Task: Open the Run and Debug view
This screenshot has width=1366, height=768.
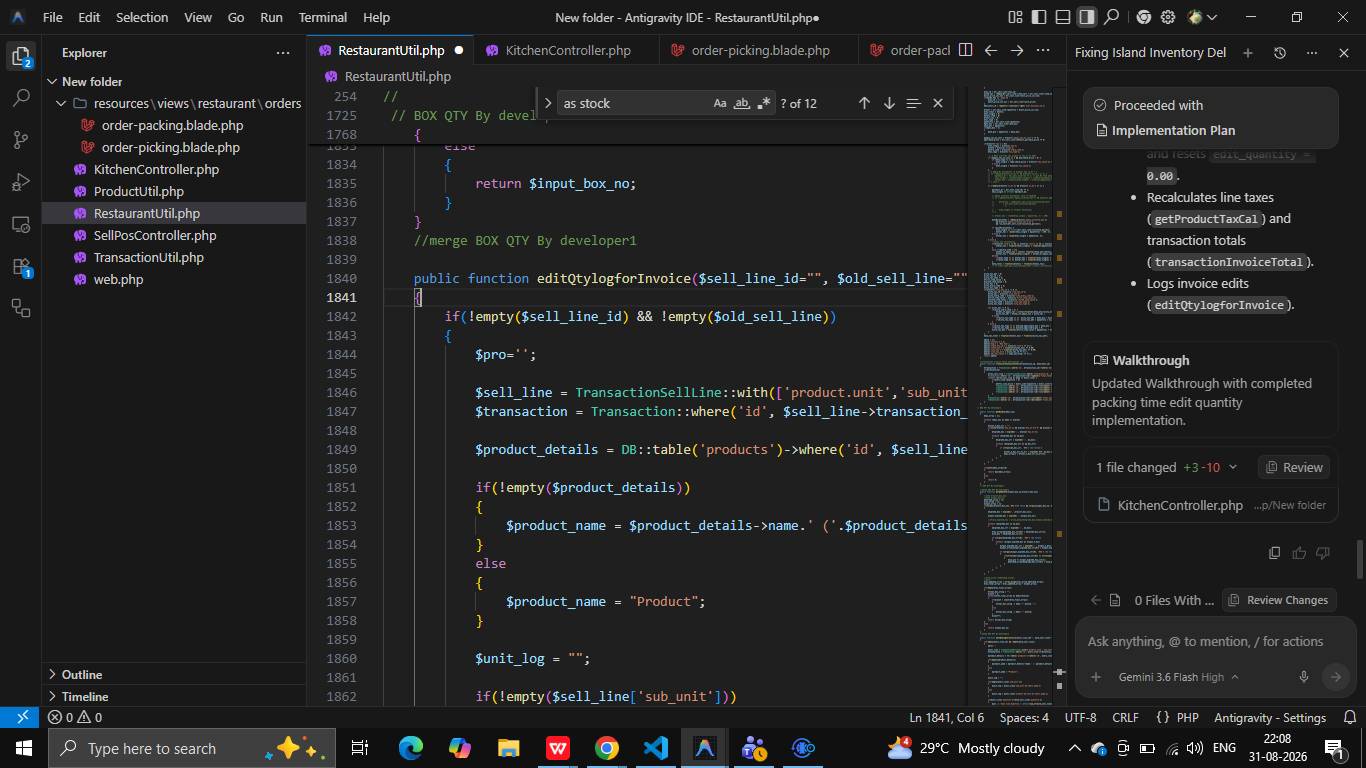Action: (21, 182)
